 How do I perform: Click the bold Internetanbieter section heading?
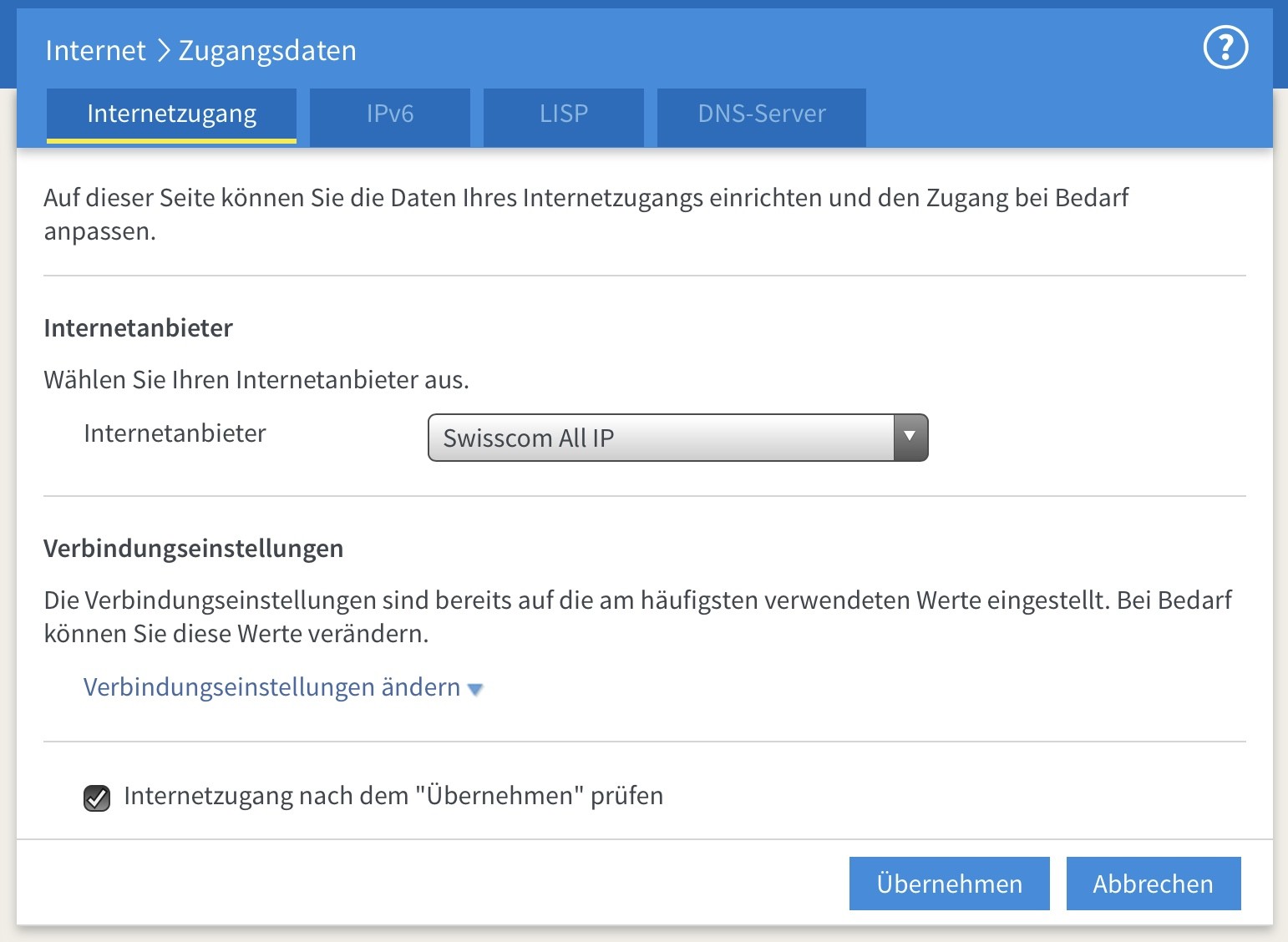[x=138, y=328]
